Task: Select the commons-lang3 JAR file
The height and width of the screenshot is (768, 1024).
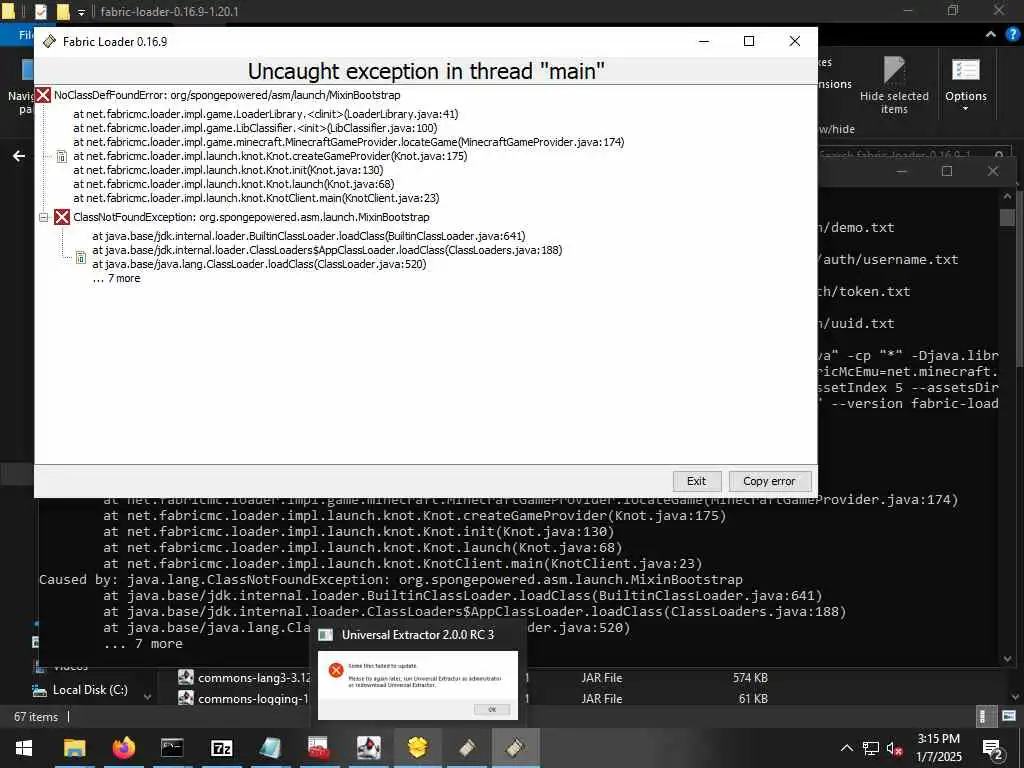Action: tap(254, 678)
